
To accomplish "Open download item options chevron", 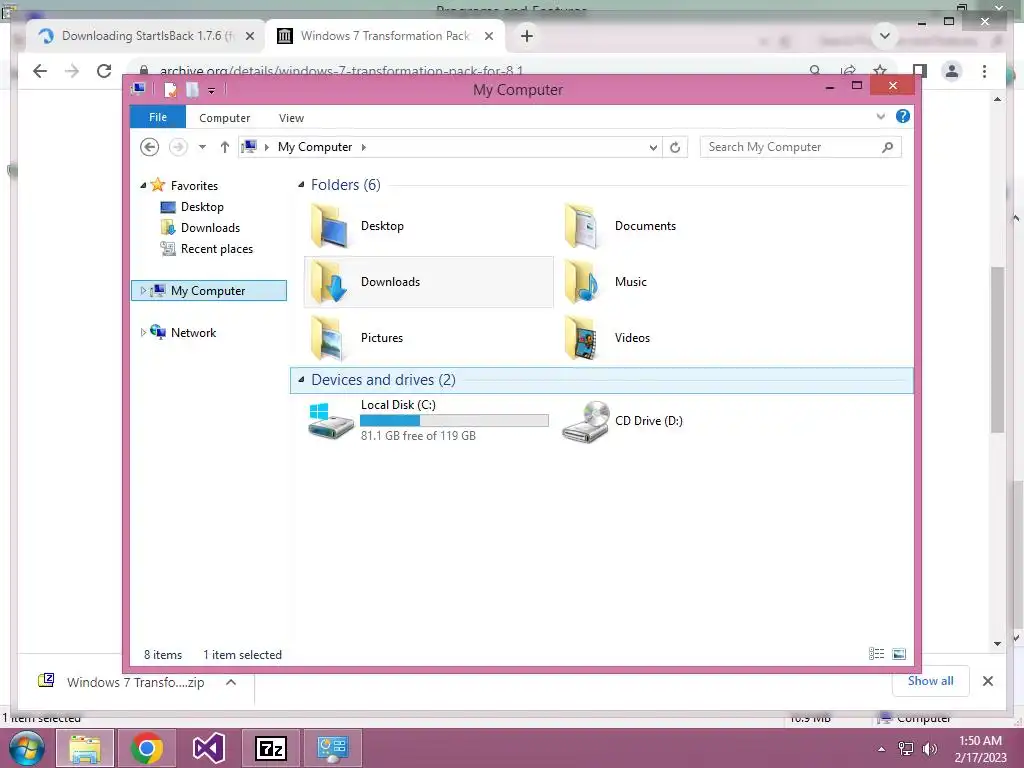I will click(231, 682).
